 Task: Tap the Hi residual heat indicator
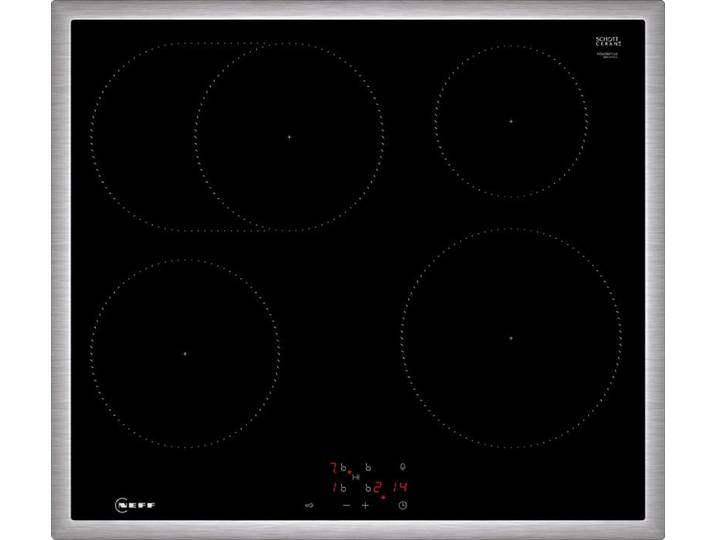(357, 477)
